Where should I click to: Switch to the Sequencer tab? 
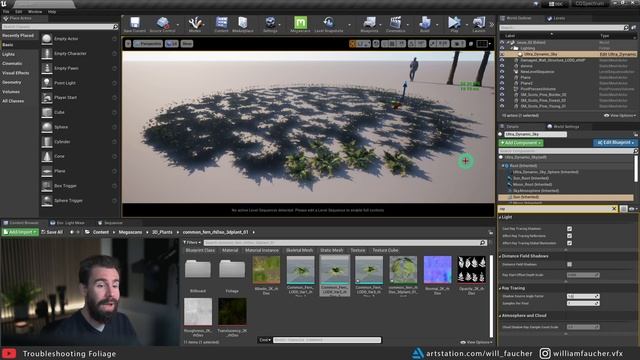click(111, 223)
